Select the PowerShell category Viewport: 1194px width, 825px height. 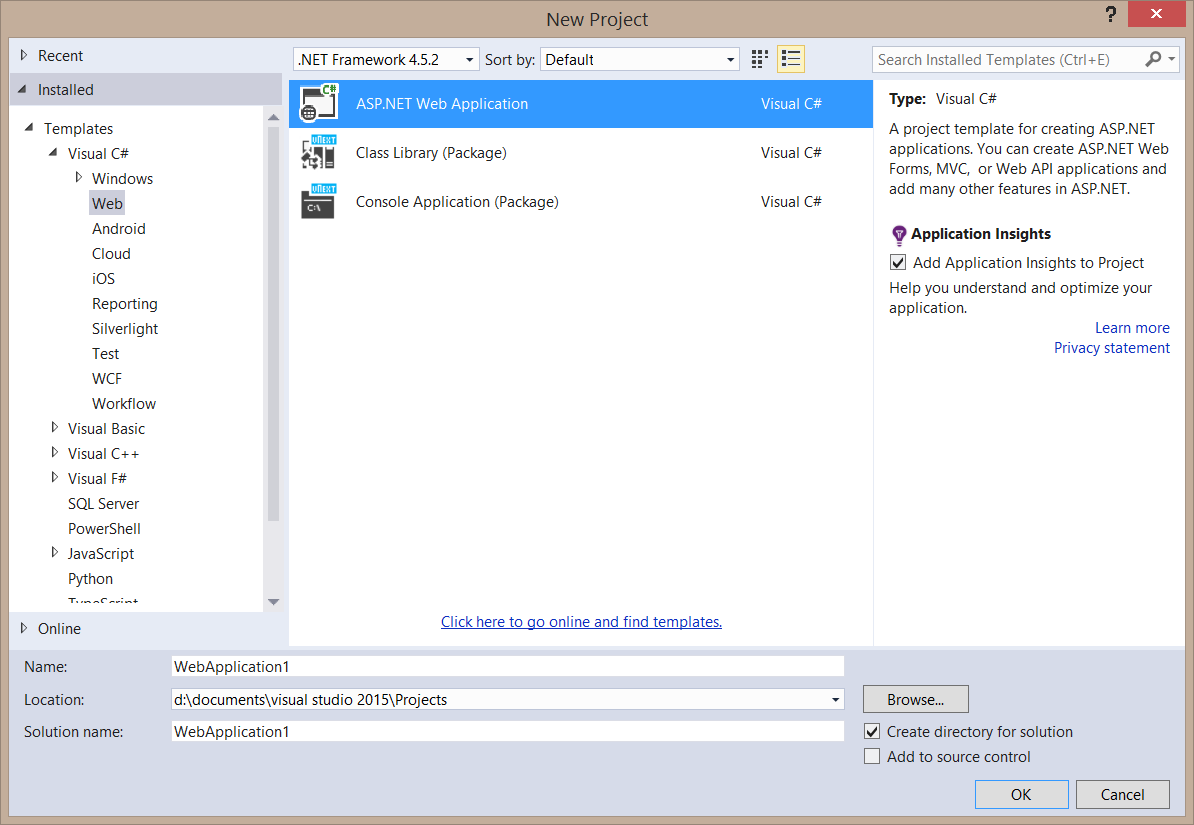point(104,529)
